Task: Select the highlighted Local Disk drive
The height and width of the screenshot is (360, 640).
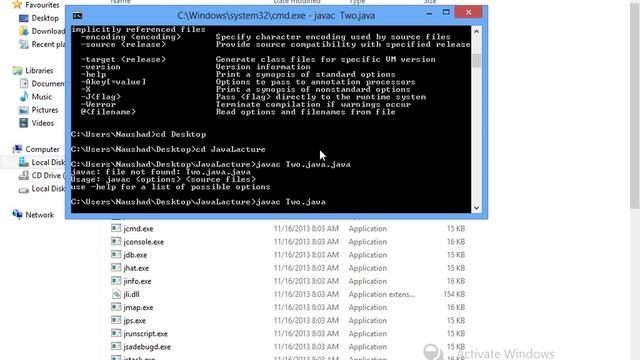Action: click(48, 162)
